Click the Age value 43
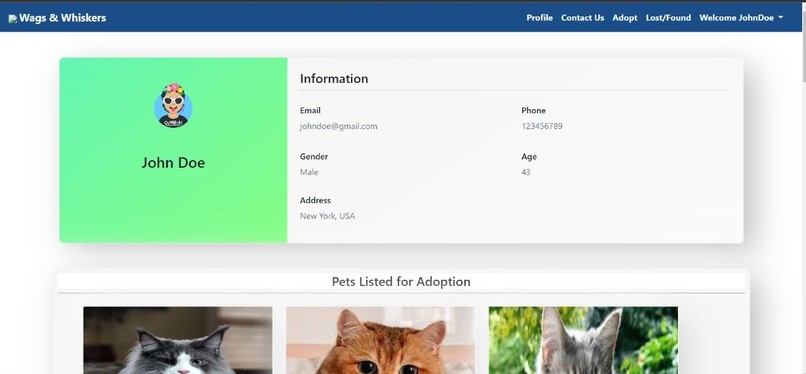Viewport: 806px width, 374px height. pos(526,172)
